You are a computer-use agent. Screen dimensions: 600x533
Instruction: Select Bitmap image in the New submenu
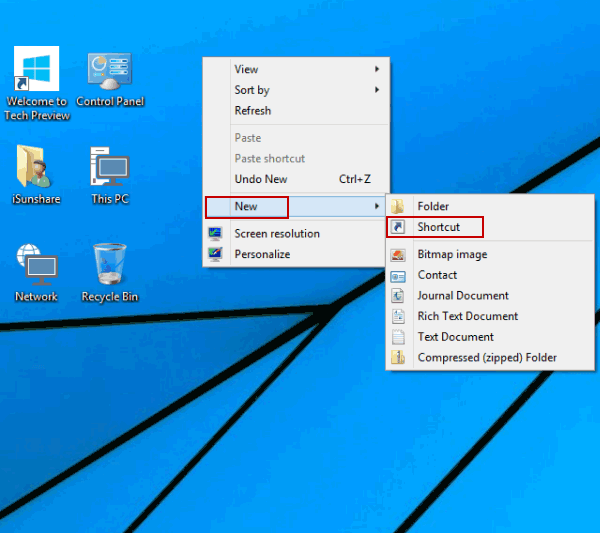452,255
